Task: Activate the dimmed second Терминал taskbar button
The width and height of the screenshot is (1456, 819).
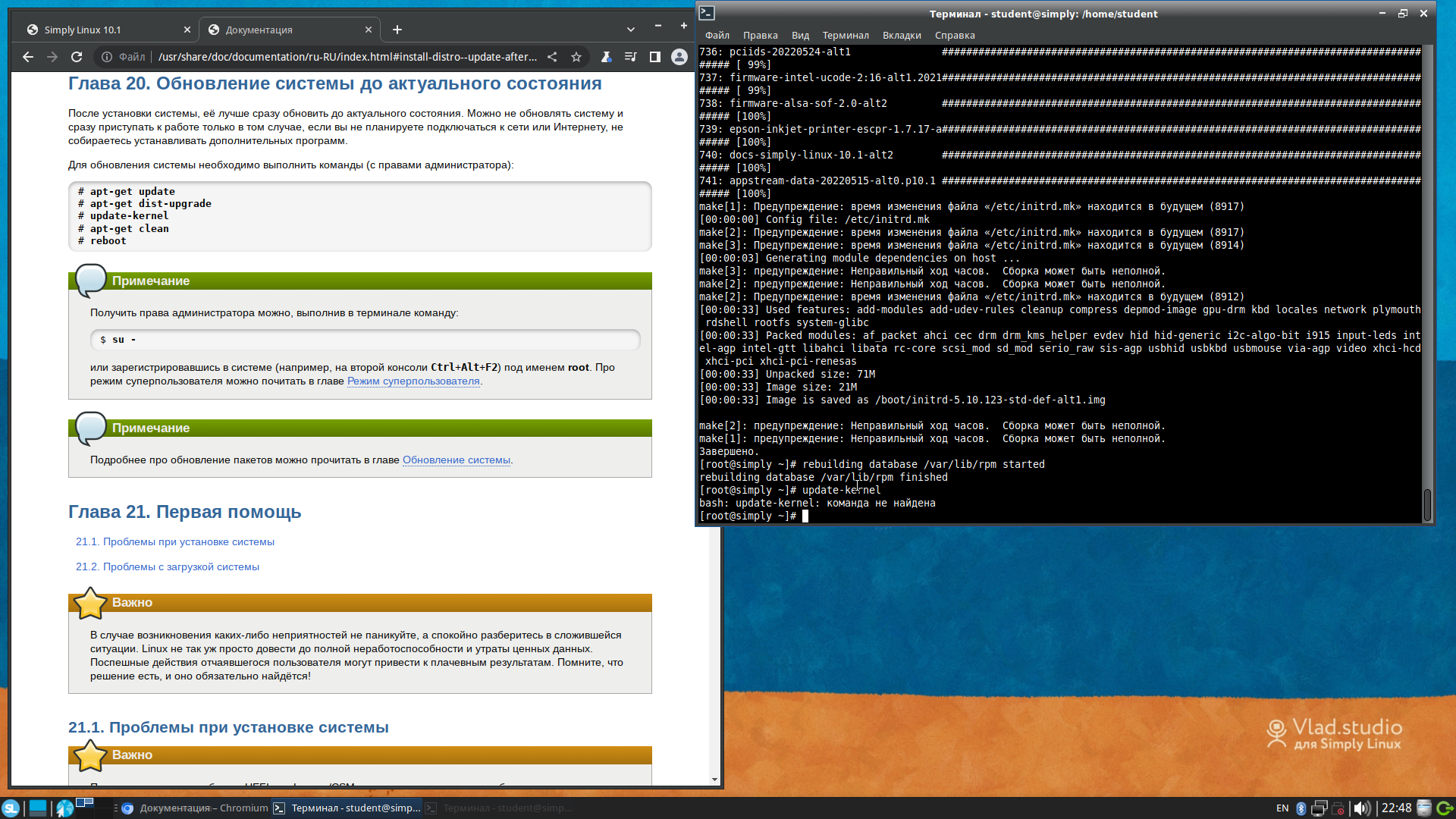Action: click(x=498, y=808)
